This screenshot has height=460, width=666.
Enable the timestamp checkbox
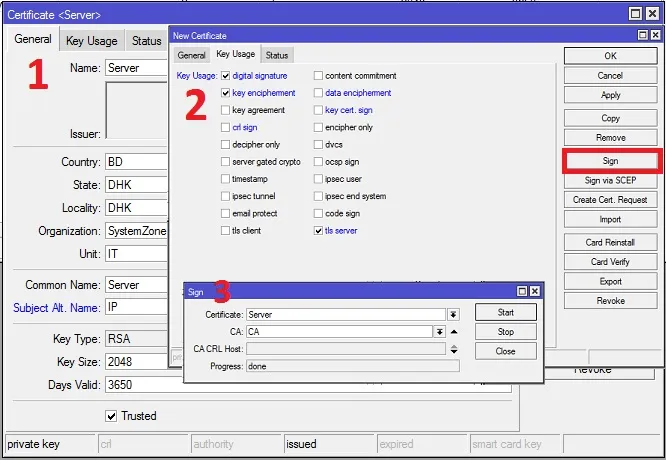226,179
